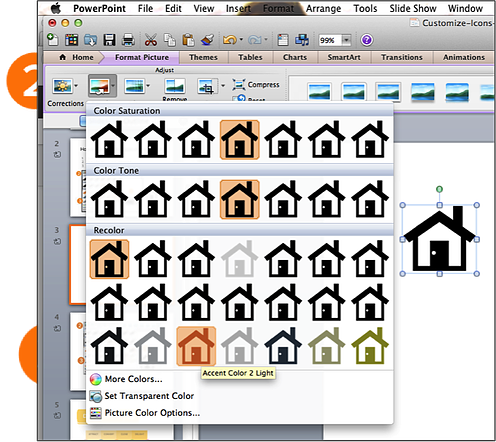496x442 pixels.
Task: Open the zoom percentage dropdown
Action: tap(347, 40)
